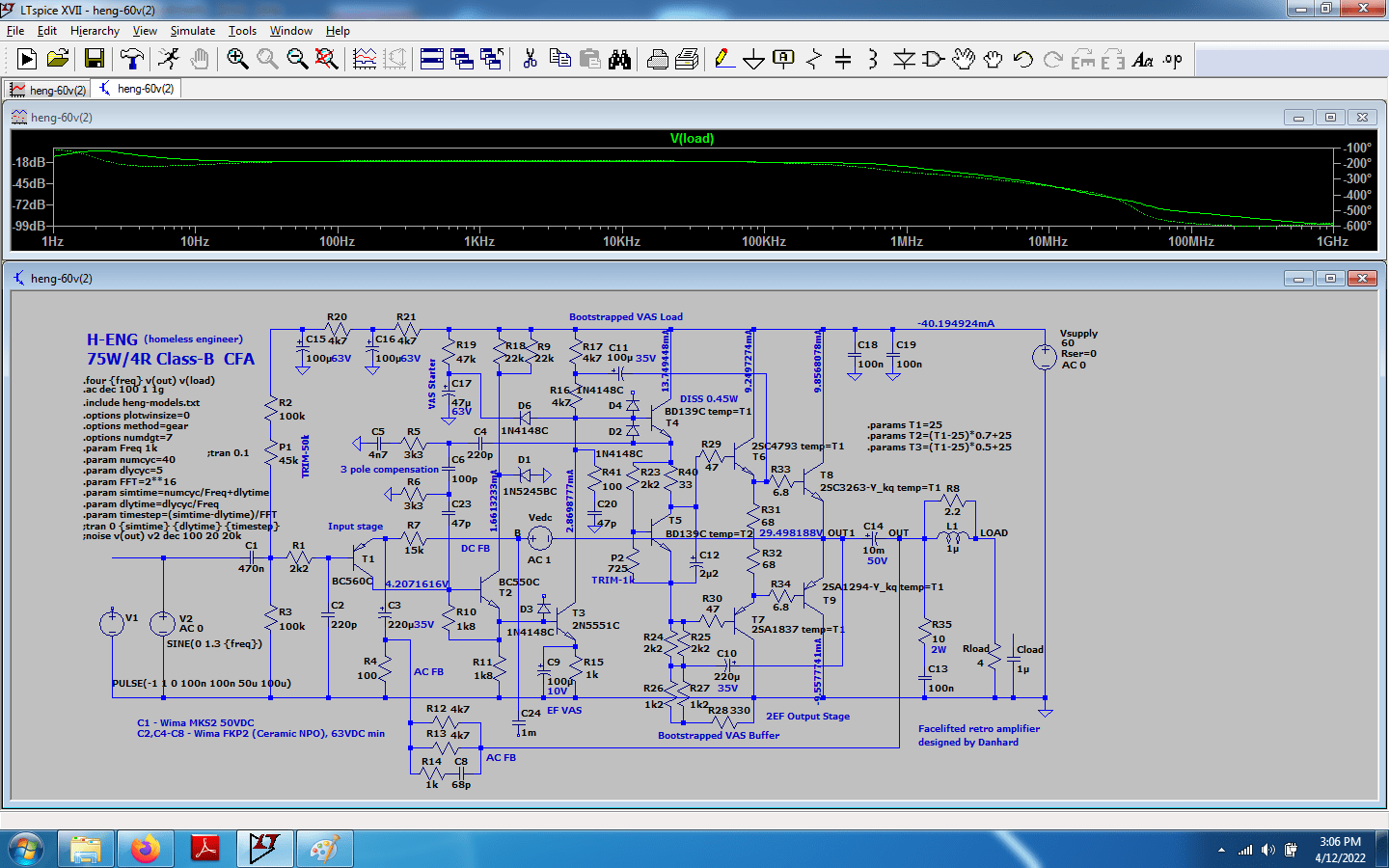Click the '.include heng-models.txt' directive
1389x868 pixels.
pyautogui.click(x=141, y=403)
